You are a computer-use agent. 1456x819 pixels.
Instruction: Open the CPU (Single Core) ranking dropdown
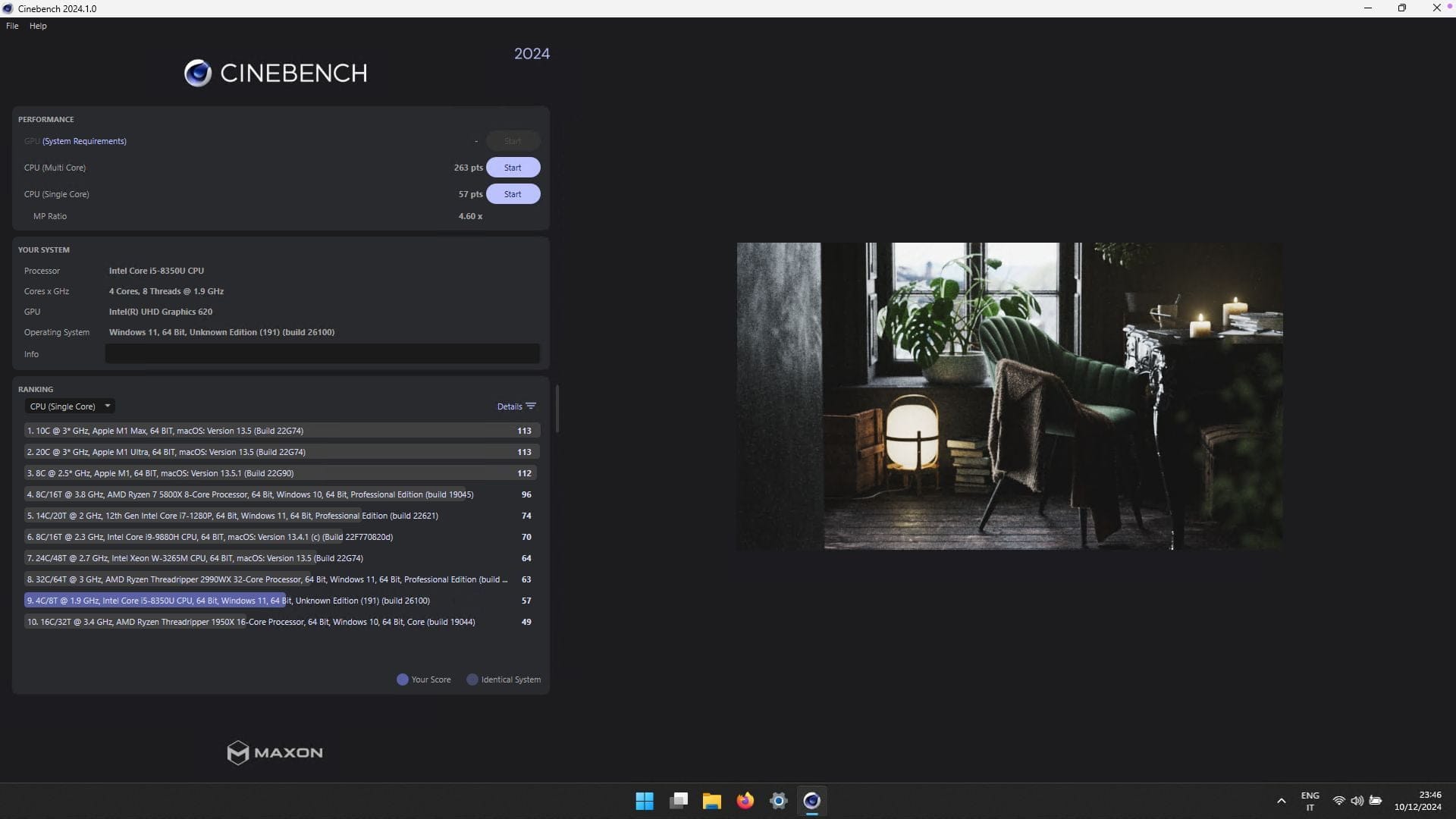(70, 406)
